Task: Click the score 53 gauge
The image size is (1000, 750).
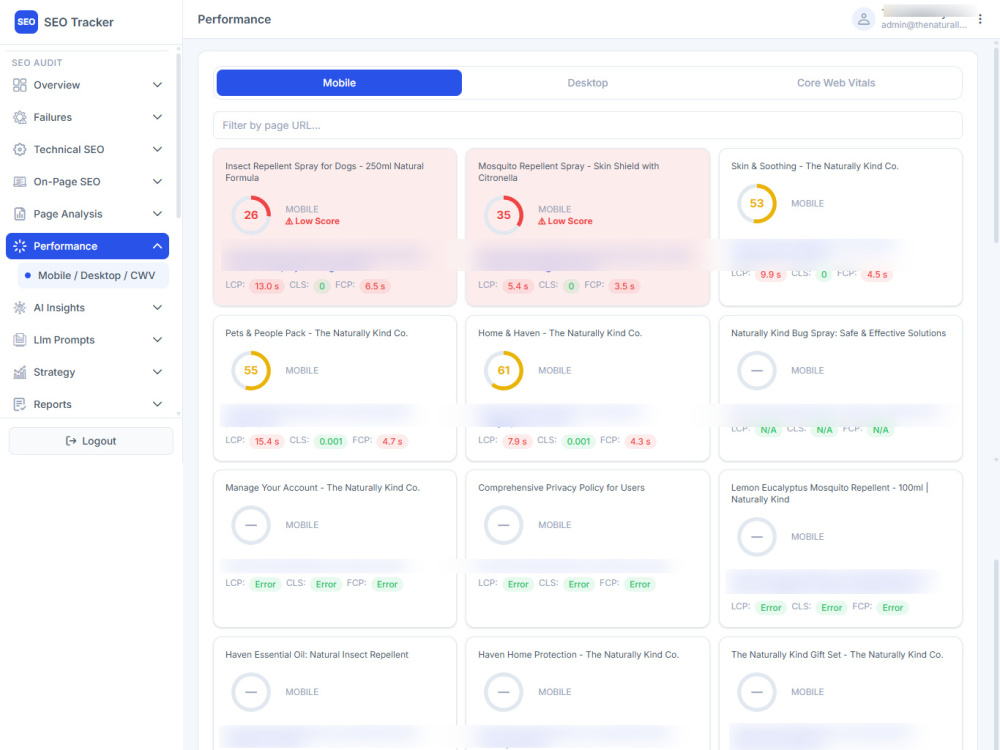Action: 756,203
